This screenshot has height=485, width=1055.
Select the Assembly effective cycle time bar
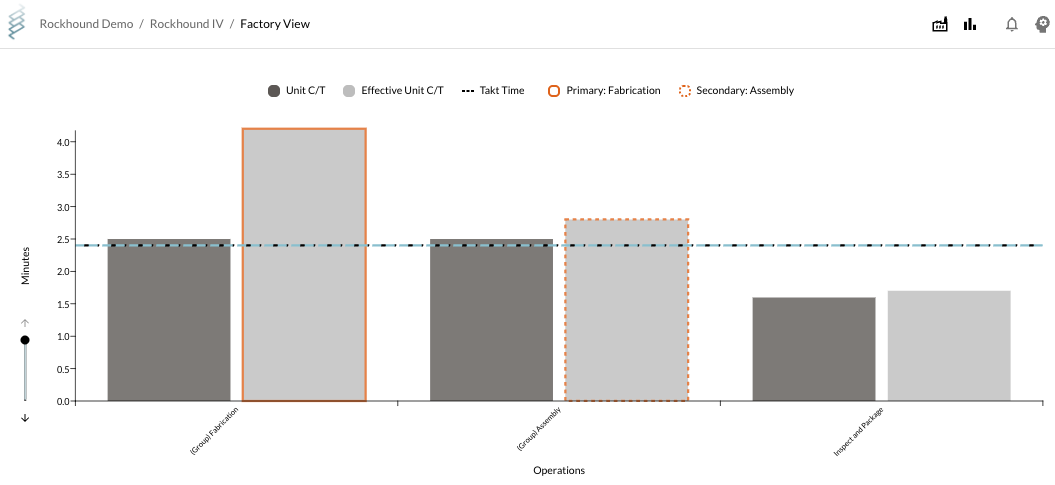(x=626, y=310)
